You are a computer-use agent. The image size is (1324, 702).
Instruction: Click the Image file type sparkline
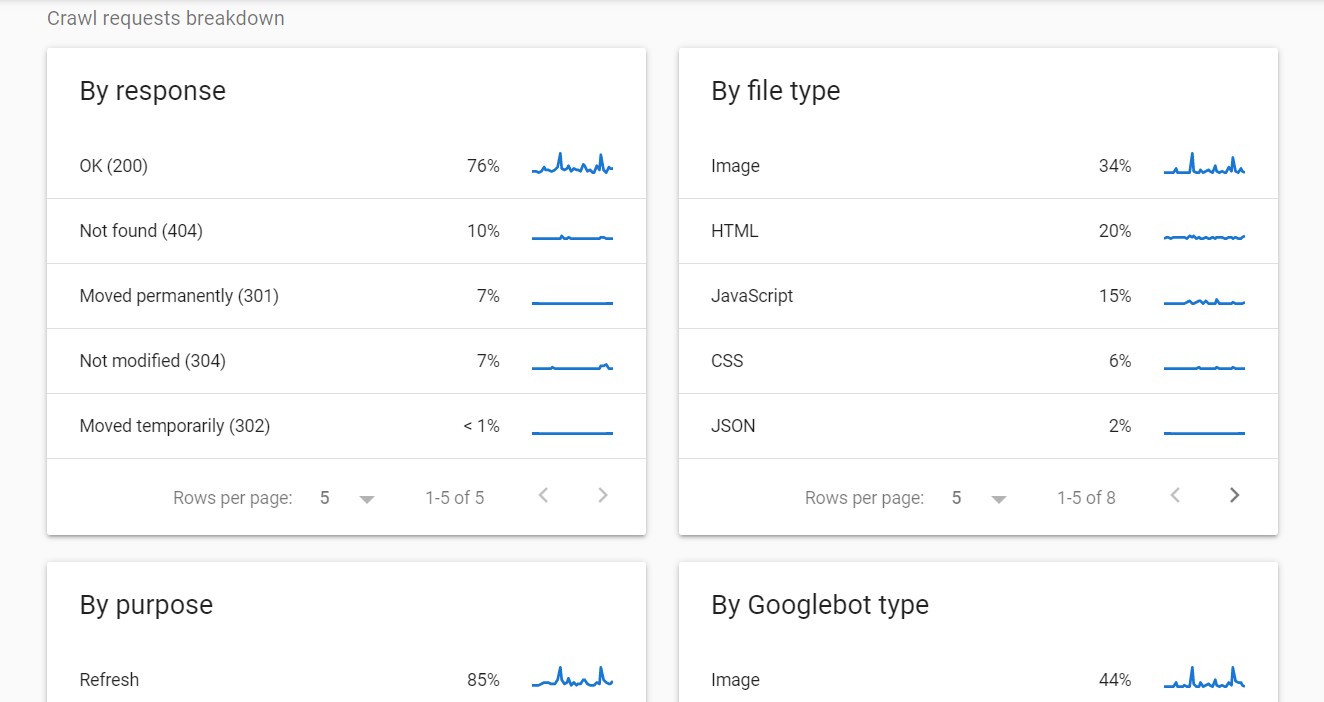click(1204, 163)
